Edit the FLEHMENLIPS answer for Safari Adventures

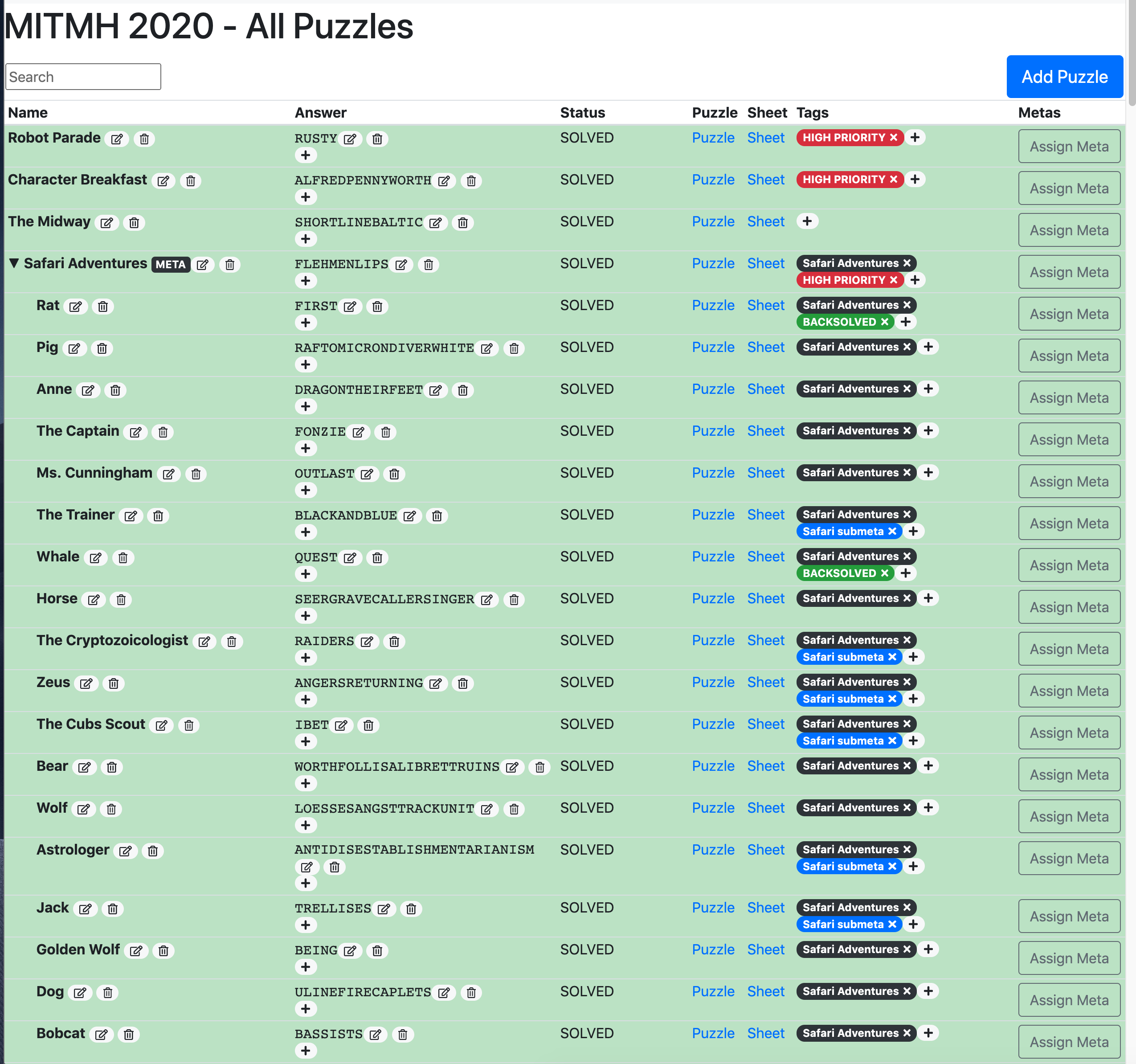pos(402,265)
